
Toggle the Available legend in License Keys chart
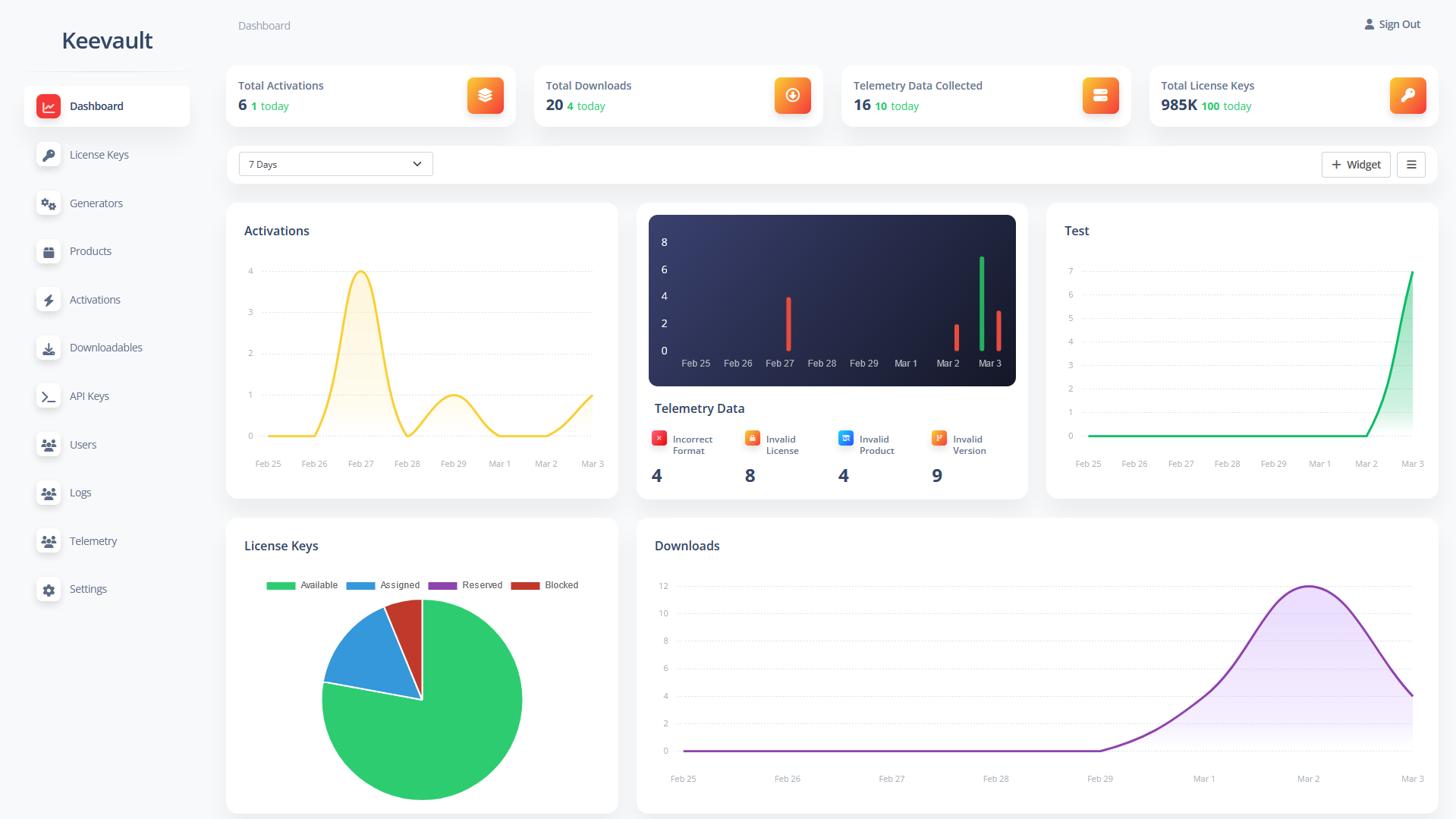302,585
